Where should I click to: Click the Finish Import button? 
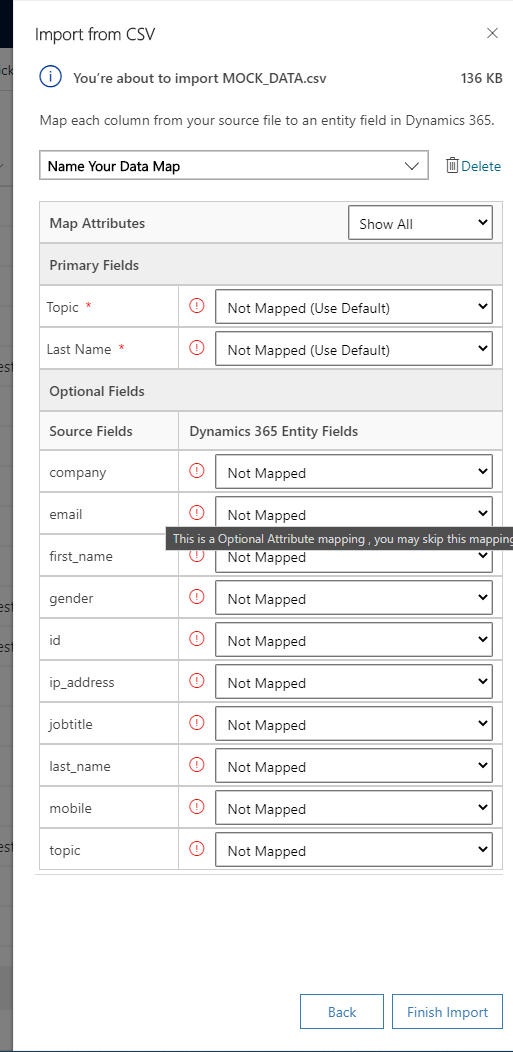(447, 1011)
